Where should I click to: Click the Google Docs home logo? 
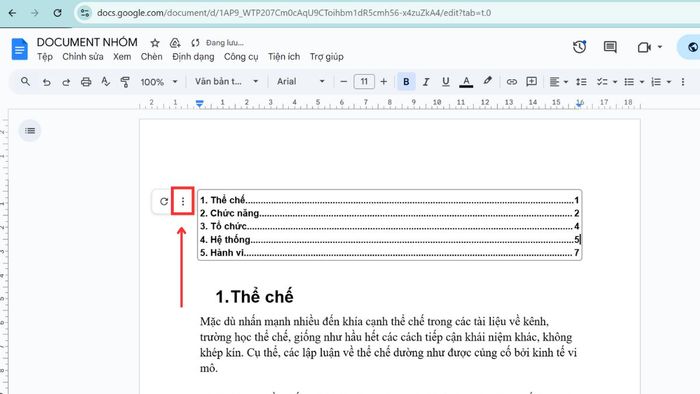20,49
